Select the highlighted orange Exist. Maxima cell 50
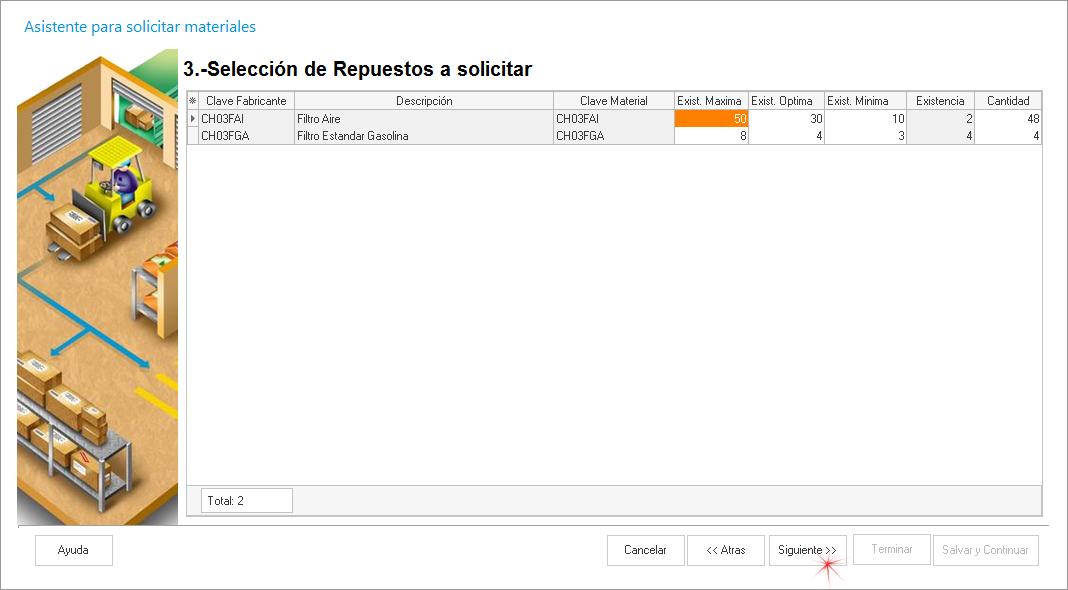This screenshot has width=1068, height=590. coord(711,119)
